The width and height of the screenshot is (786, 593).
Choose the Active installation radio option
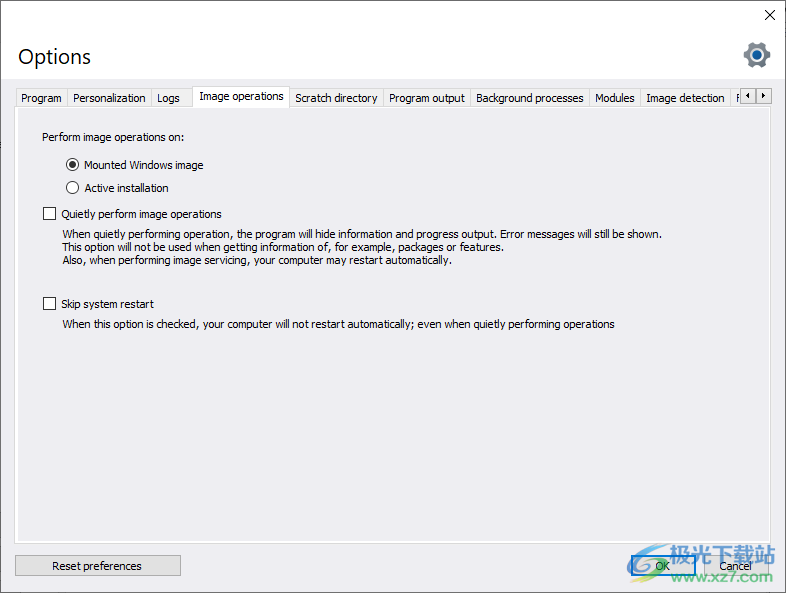tap(72, 188)
